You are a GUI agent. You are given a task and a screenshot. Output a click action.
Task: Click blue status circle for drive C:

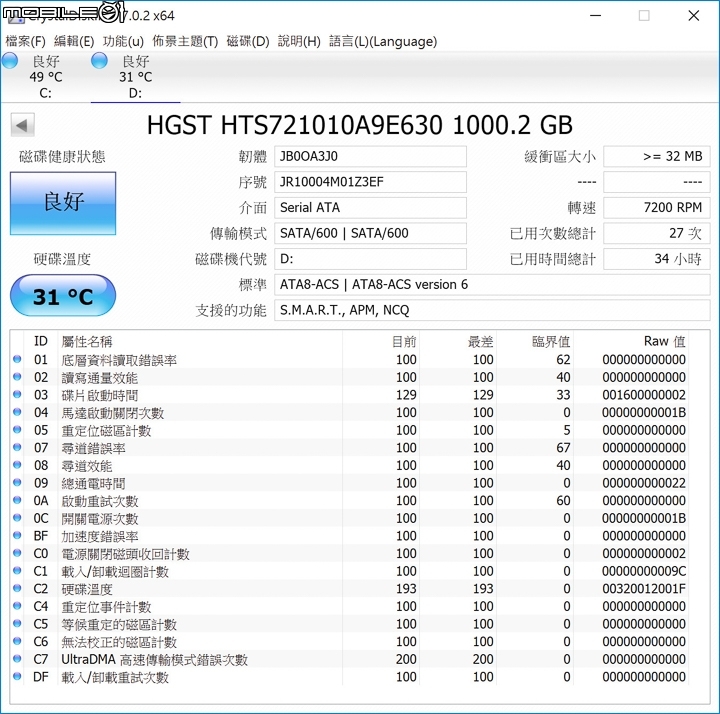coord(10,61)
